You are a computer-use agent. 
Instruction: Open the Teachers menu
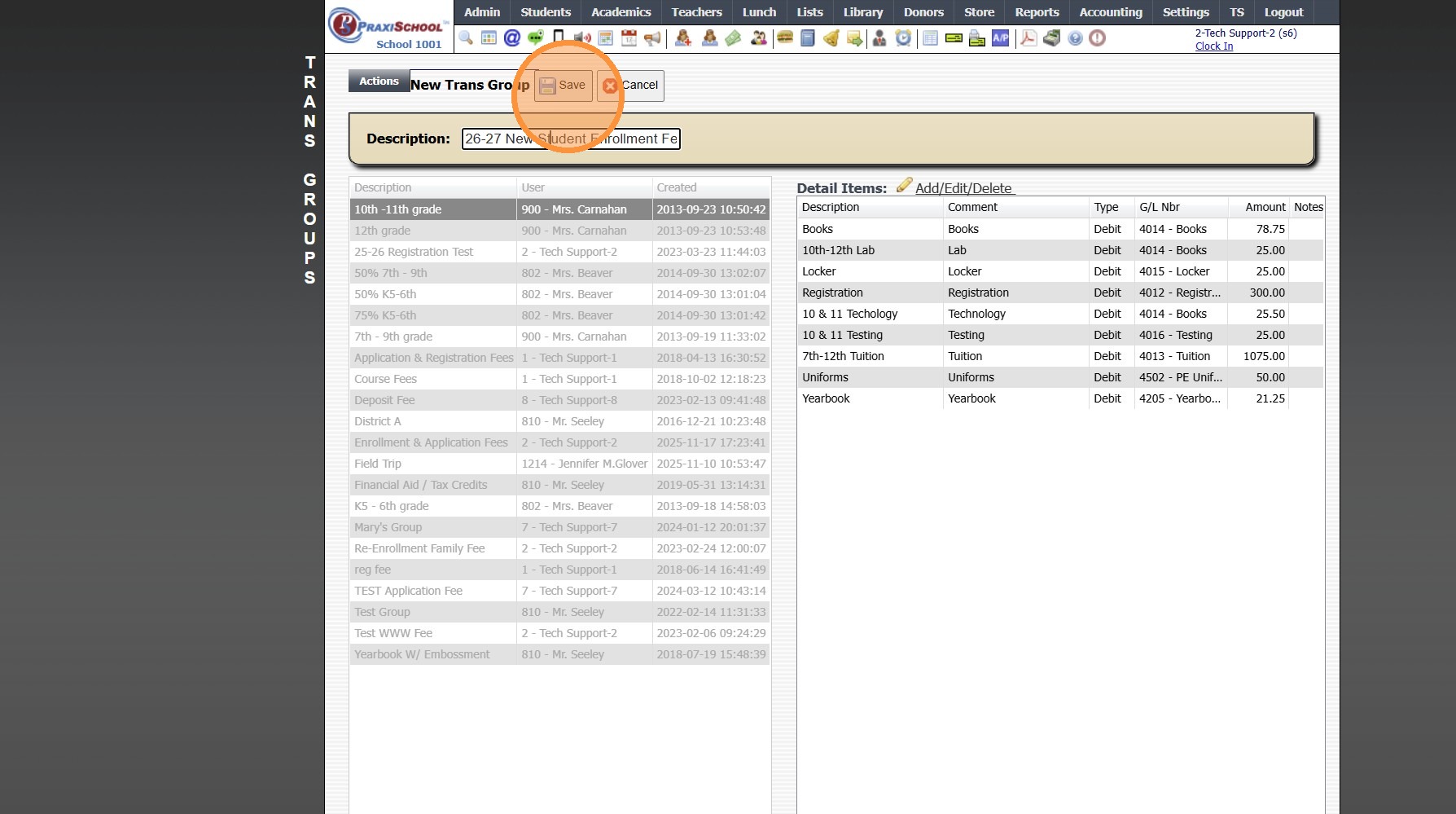696,12
